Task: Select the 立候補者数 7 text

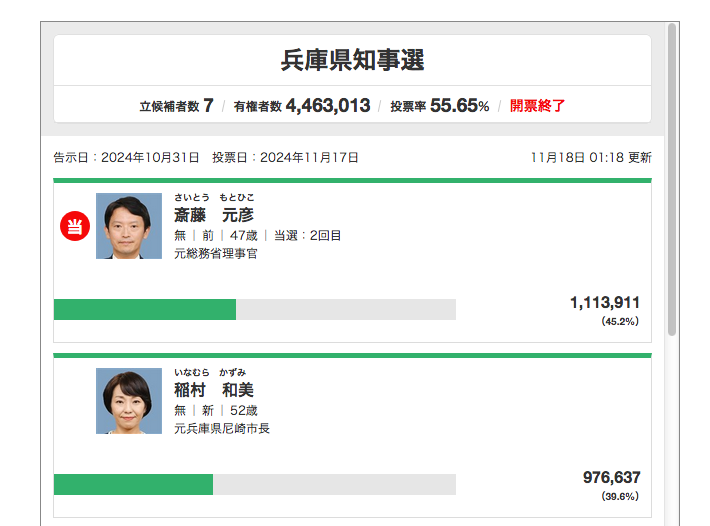Action: click(x=176, y=106)
